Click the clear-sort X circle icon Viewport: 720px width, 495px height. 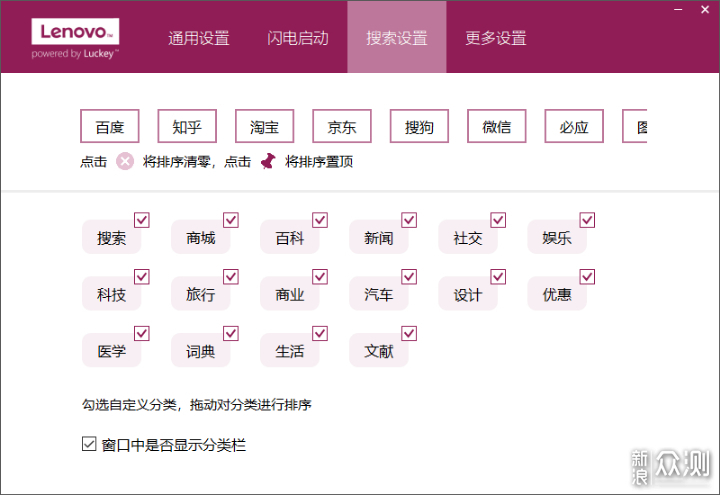click(x=125, y=161)
